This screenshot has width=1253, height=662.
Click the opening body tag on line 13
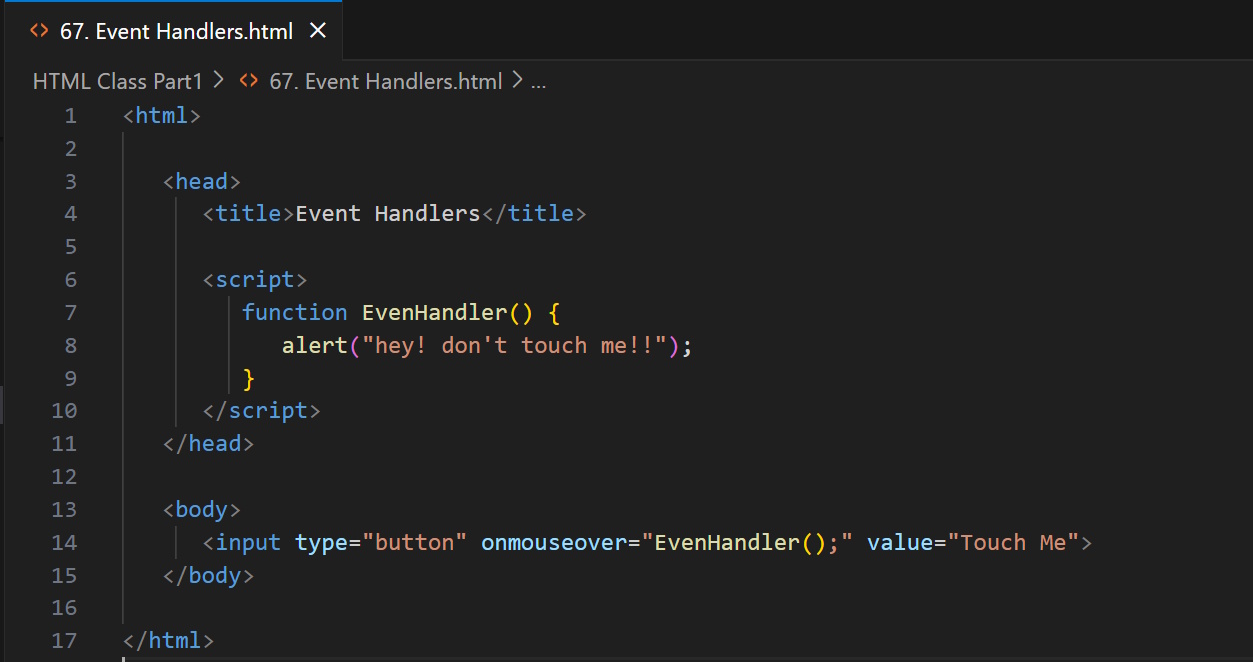click(x=202, y=509)
